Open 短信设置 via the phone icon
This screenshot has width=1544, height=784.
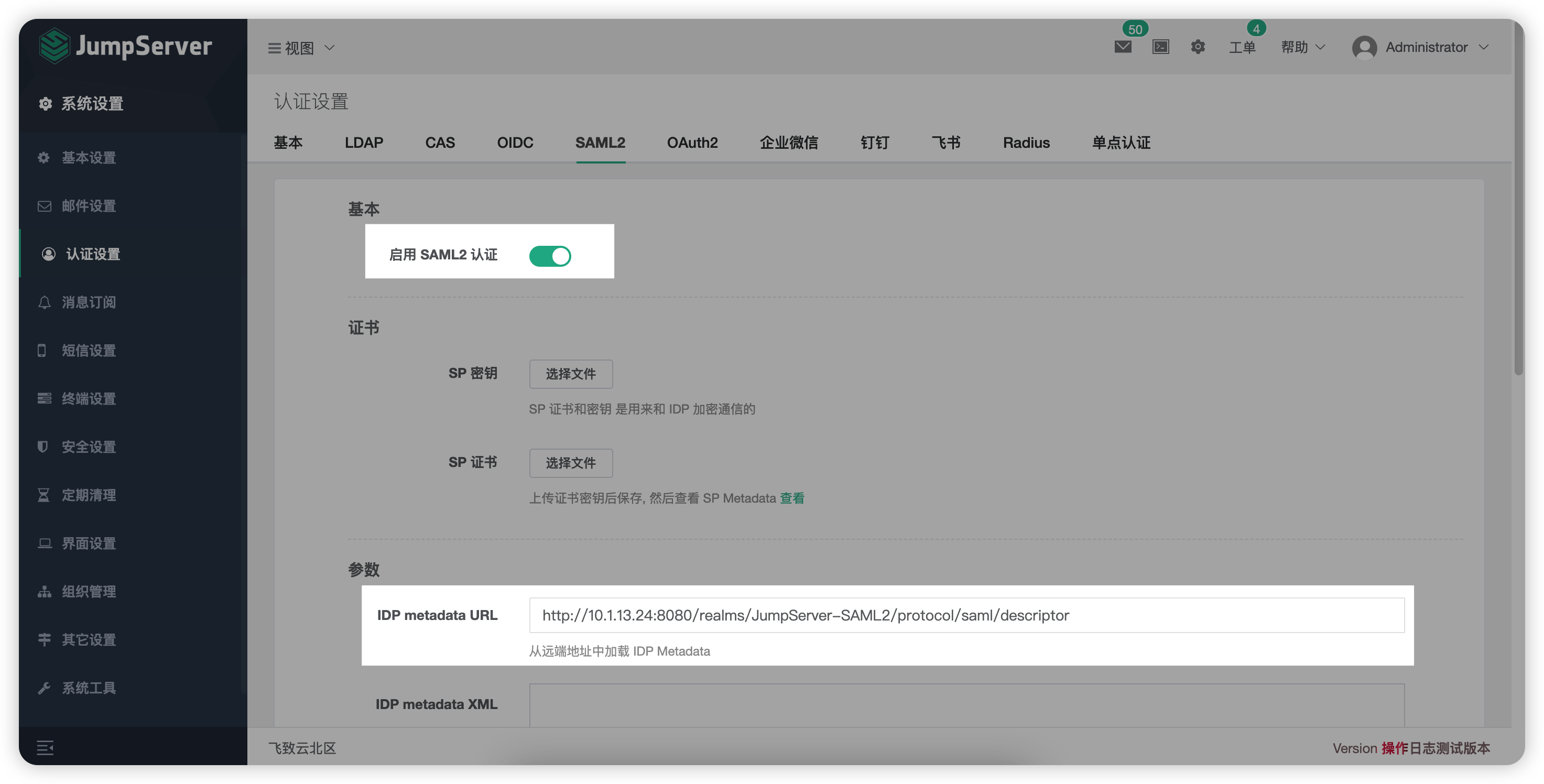(x=88, y=351)
